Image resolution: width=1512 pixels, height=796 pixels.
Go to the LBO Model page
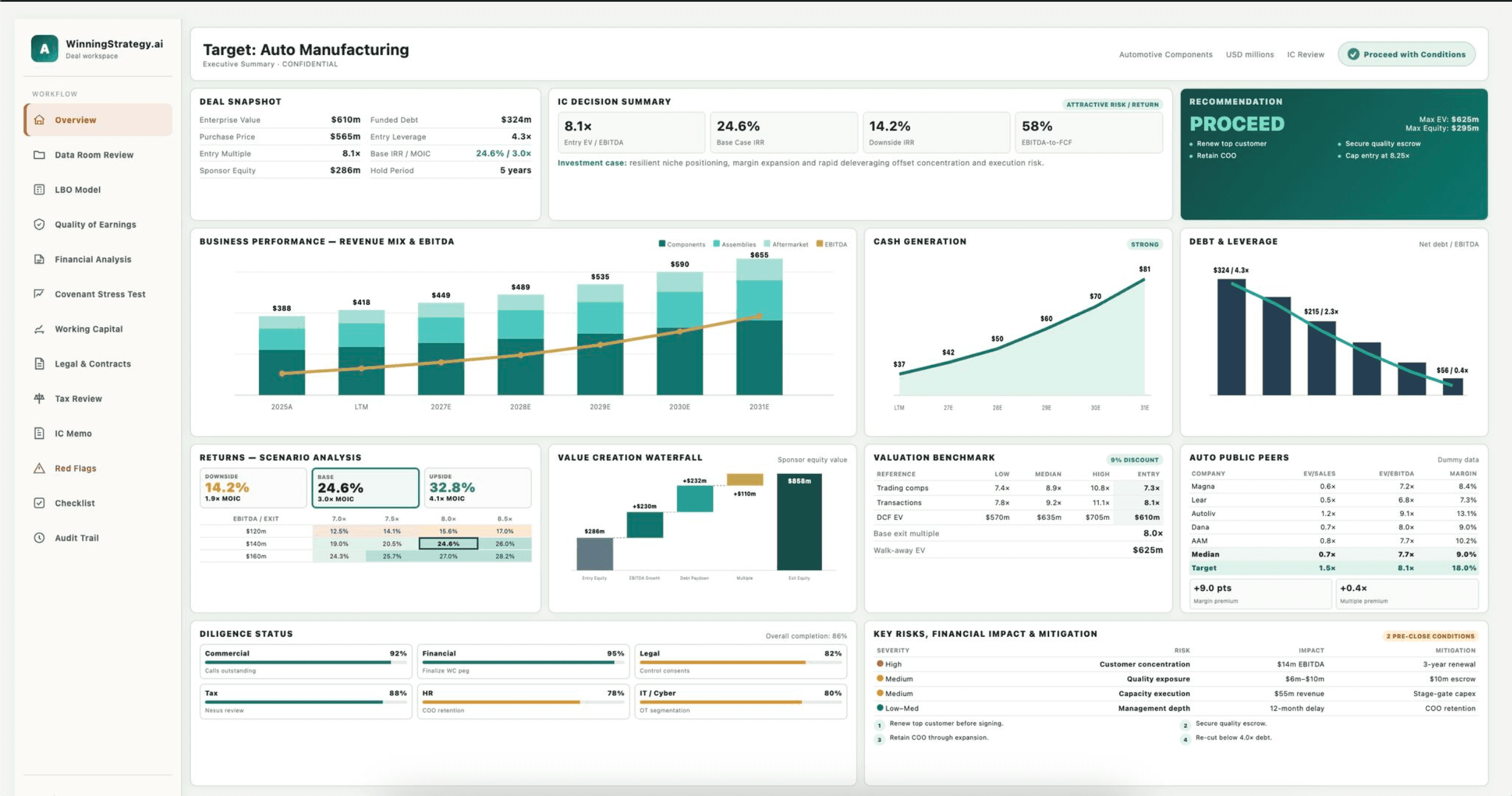point(98,189)
